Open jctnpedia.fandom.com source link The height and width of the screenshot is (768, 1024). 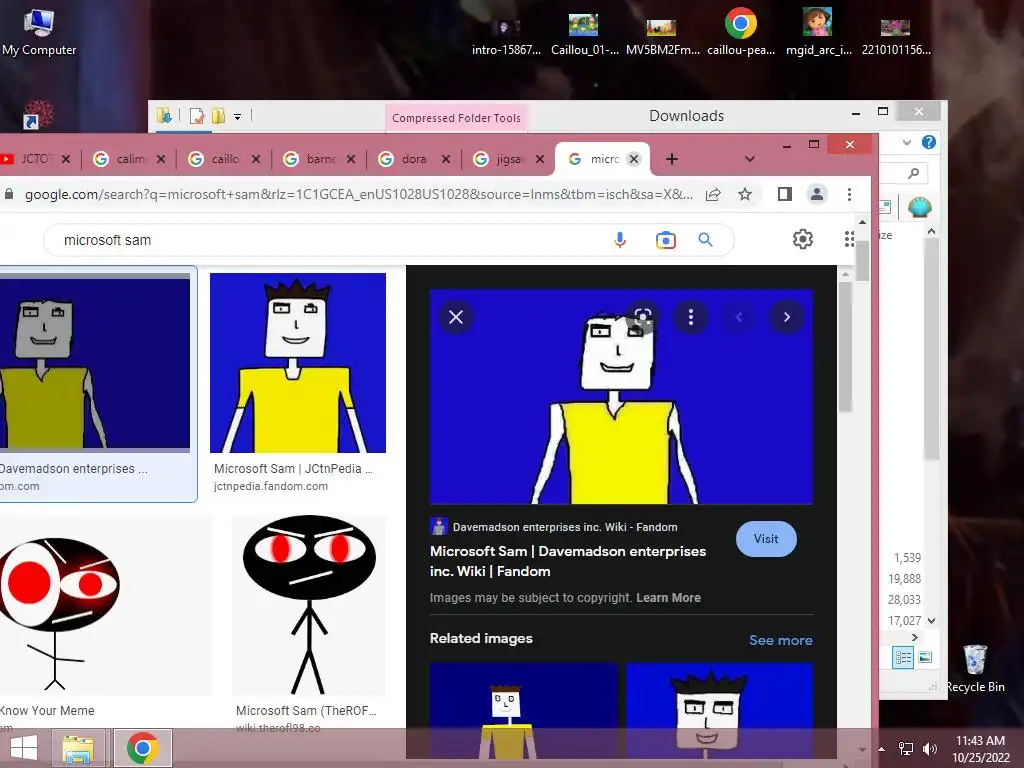click(x=270, y=486)
